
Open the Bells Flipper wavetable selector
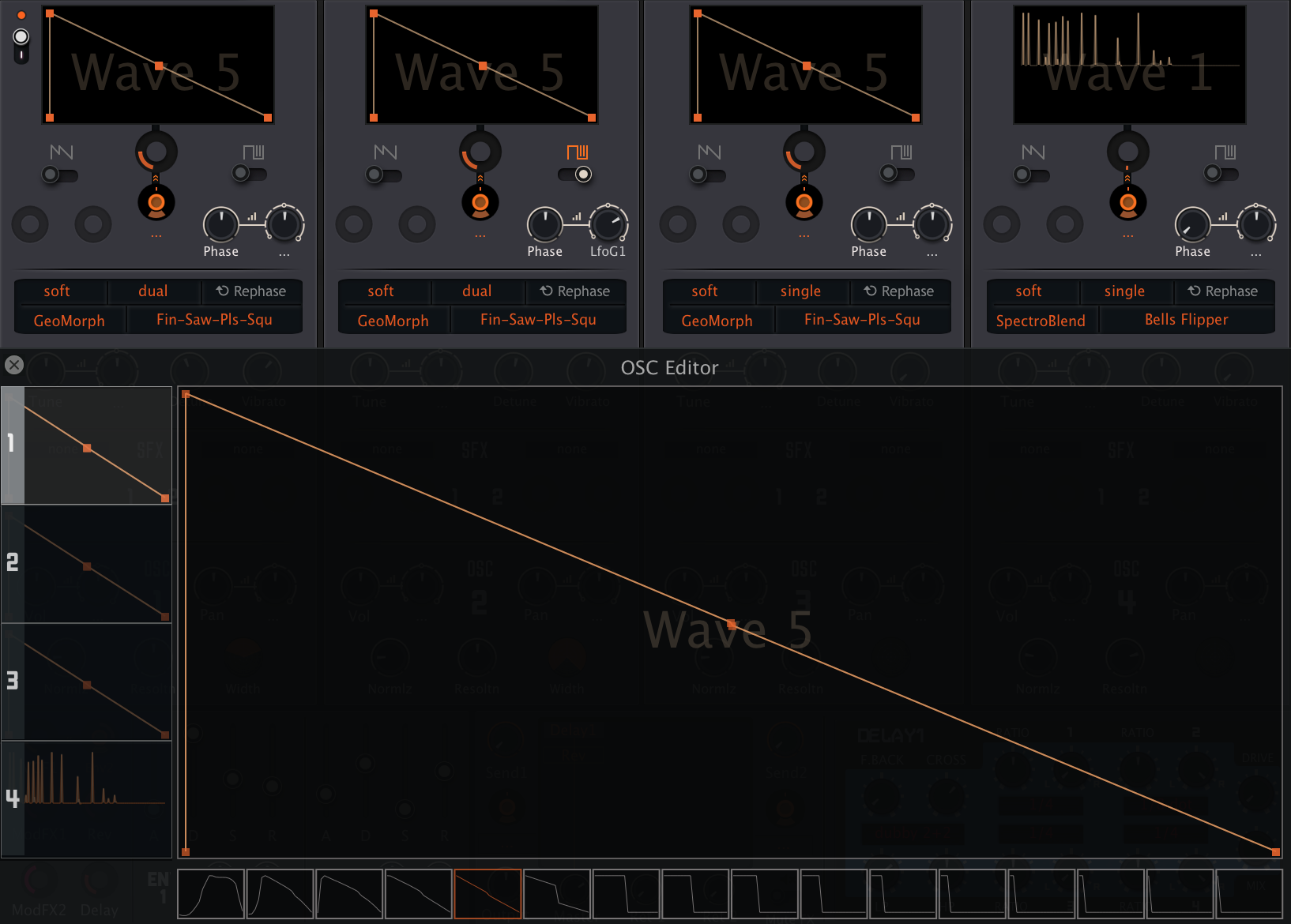pyautogui.click(x=1187, y=320)
